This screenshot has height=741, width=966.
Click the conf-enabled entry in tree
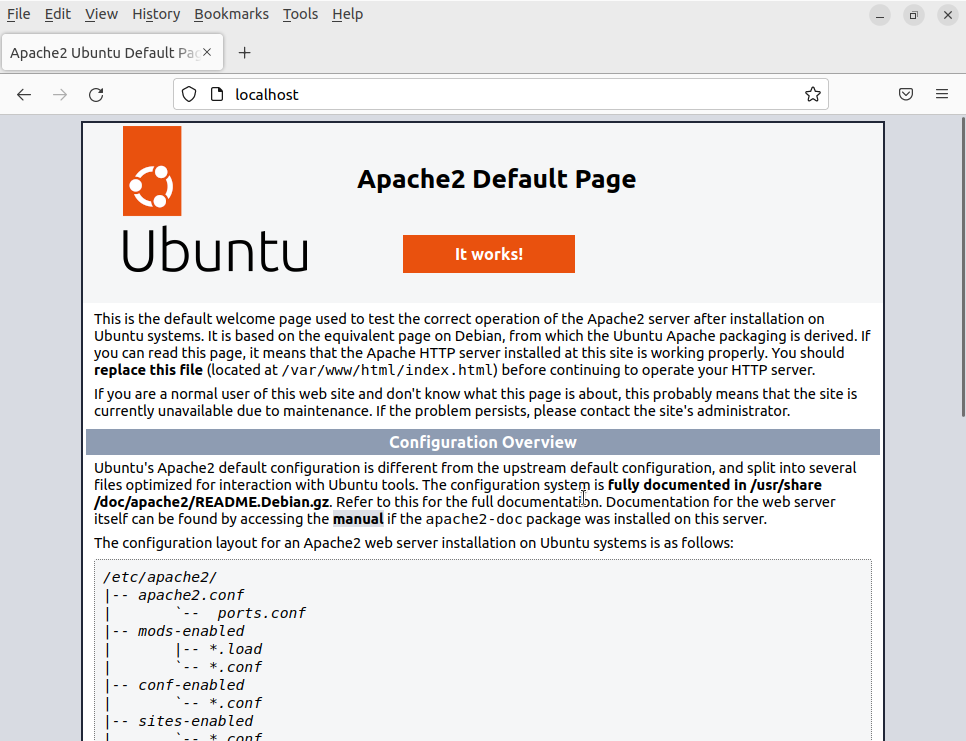pos(191,685)
